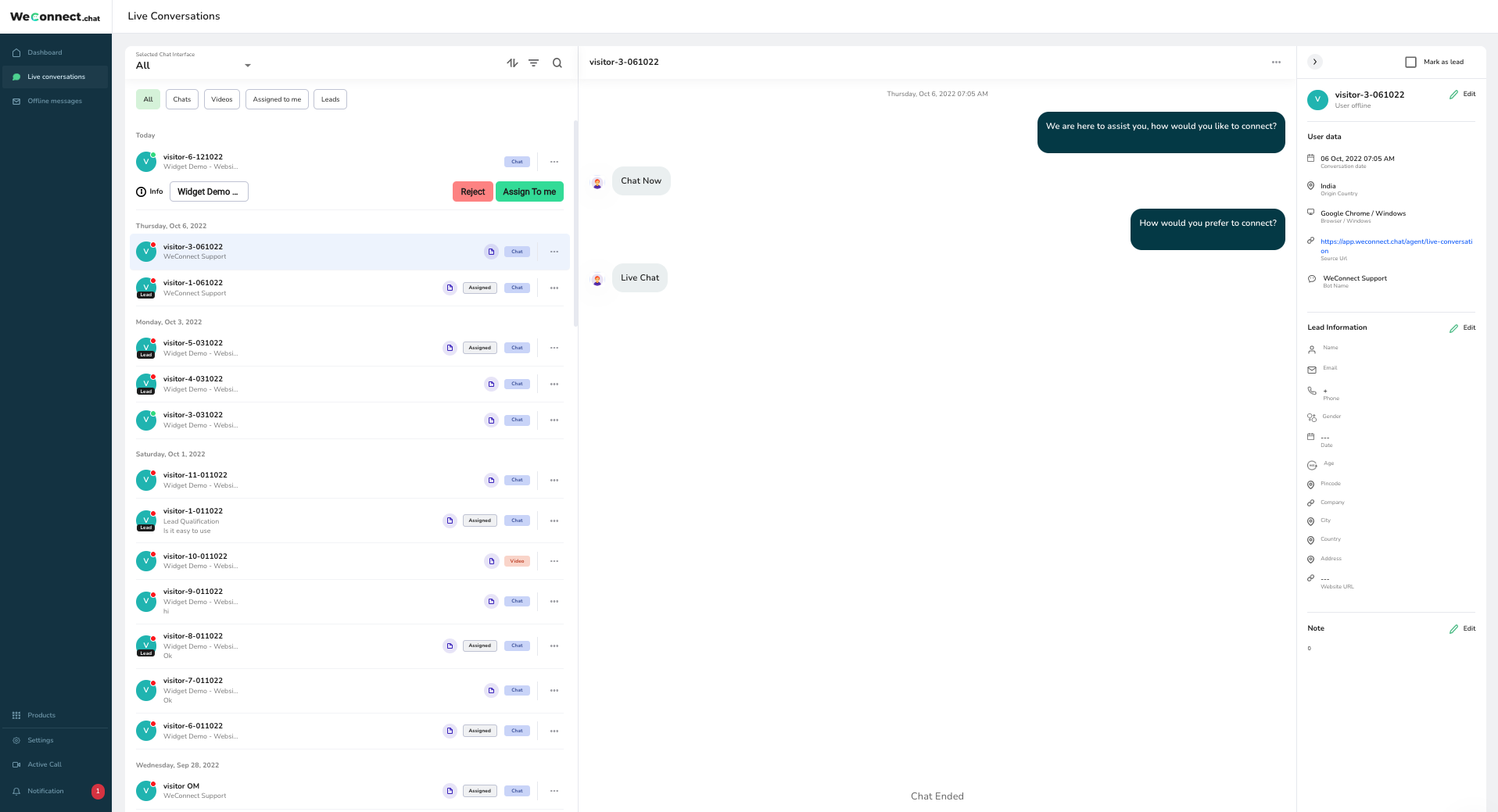1498x812 pixels.
Task: Open the source URL link
Action: coord(1396,246)
